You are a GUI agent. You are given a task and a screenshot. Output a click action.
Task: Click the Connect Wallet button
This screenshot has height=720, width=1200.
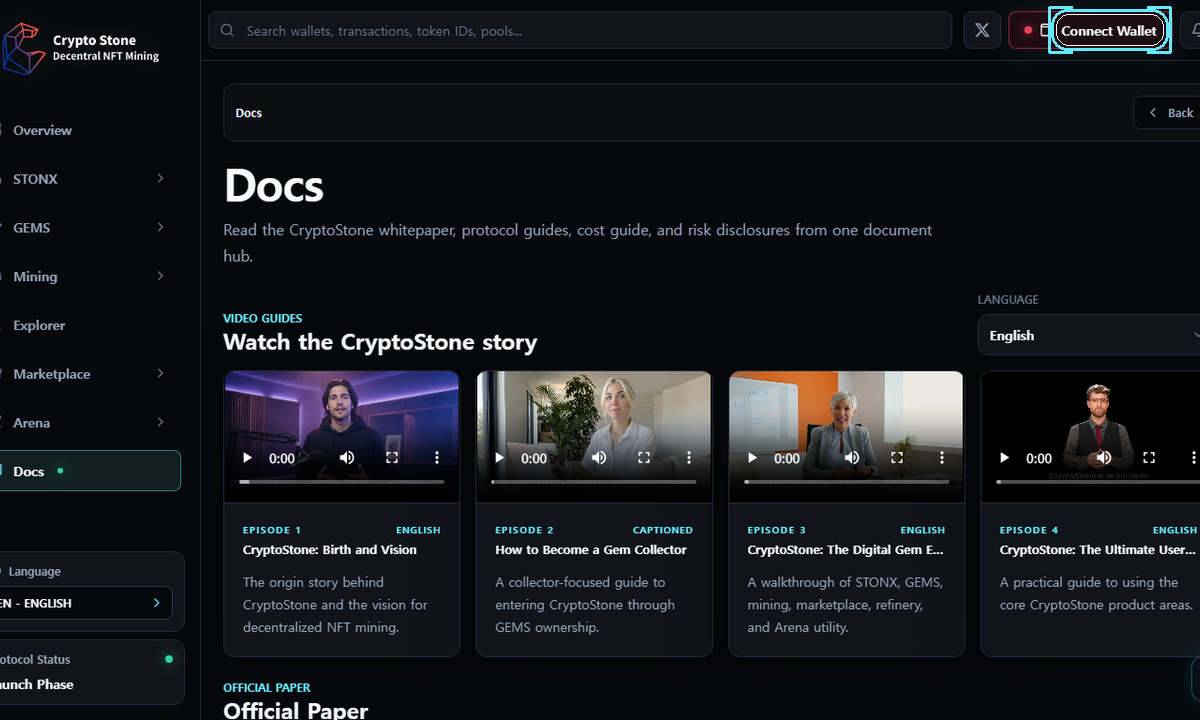point(1109,30)
